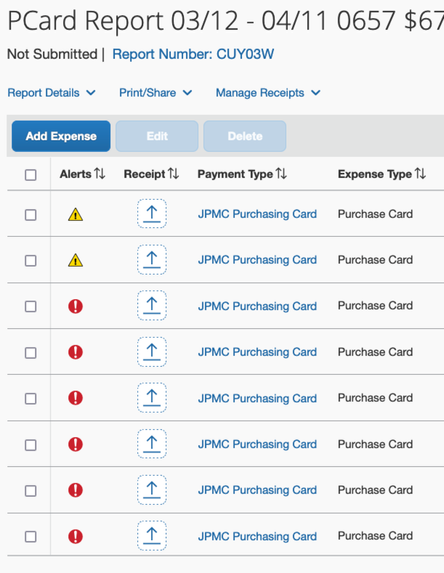Open the red alert in seventh expense row
The width and height of the screenshot is (444, 573).
pos(75,490)
